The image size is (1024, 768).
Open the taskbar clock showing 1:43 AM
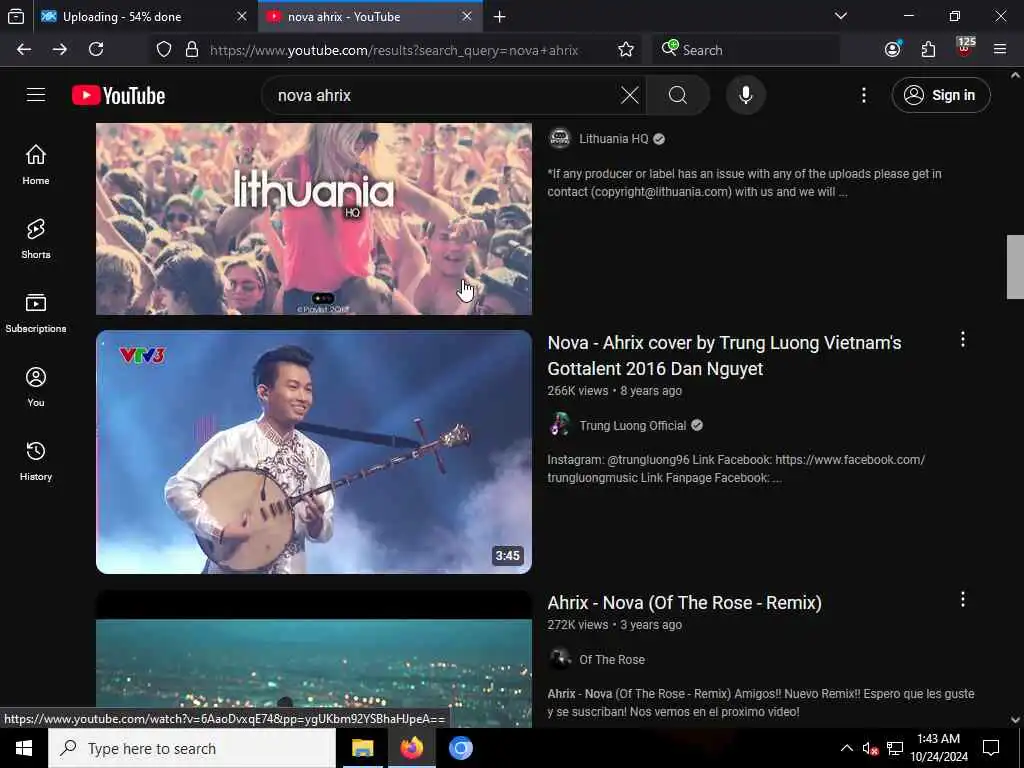tap(938, 748)
